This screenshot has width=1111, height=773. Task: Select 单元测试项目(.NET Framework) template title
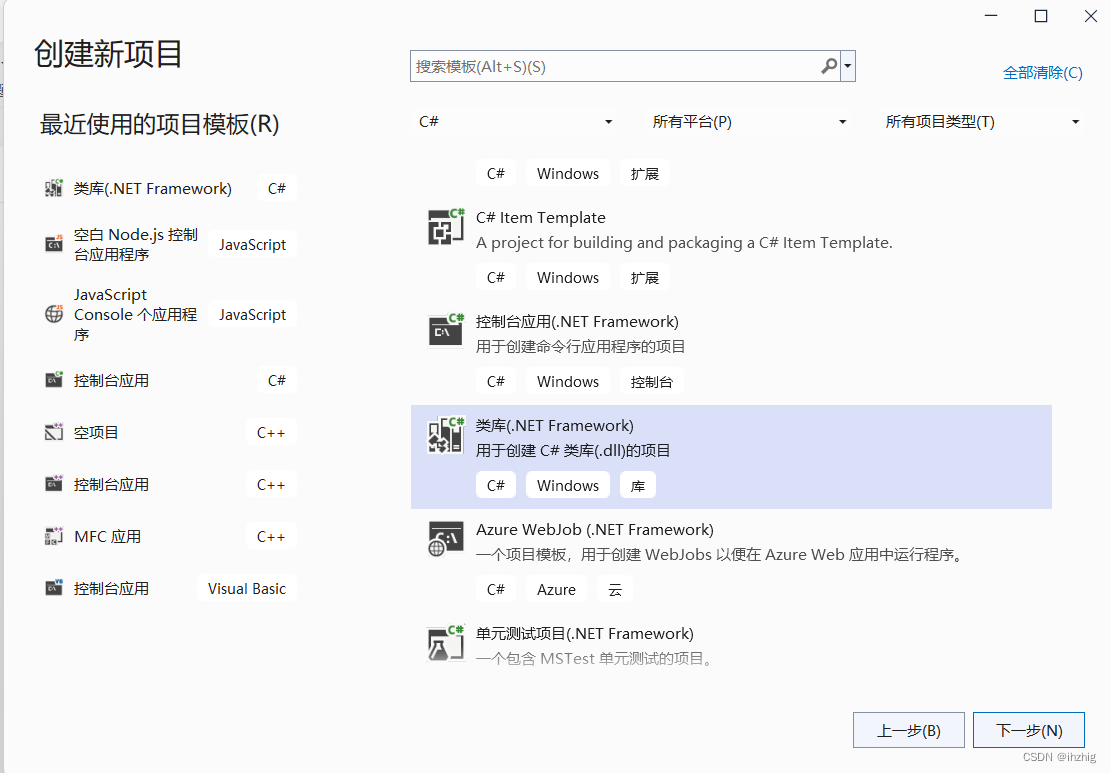click(585, 633)
